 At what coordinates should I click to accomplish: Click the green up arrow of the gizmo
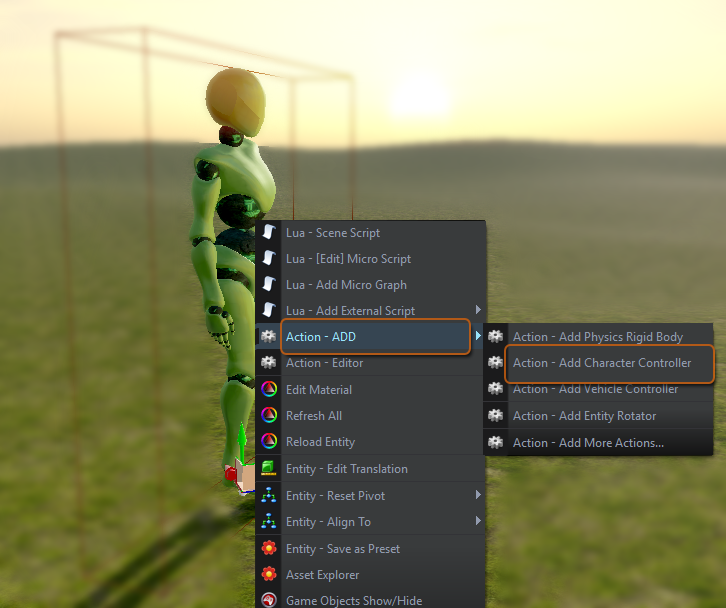(242, 436)
